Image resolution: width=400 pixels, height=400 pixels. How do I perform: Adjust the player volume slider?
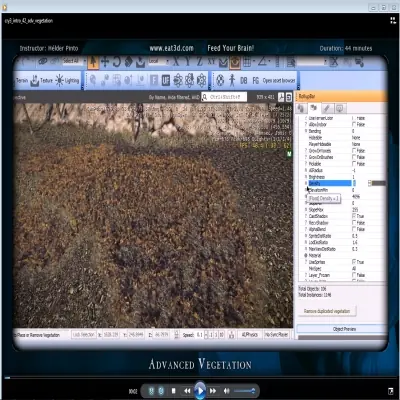coord(245,391)
